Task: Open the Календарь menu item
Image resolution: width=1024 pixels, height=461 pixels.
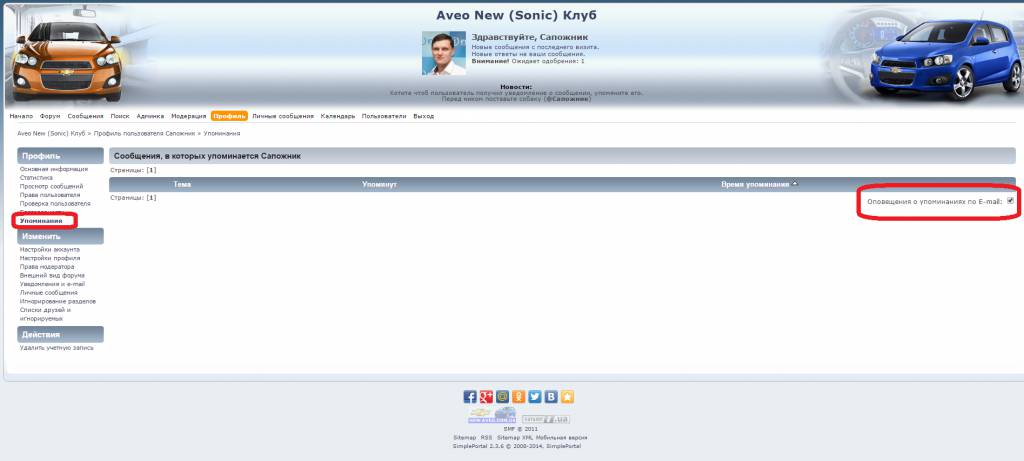Action: pyautogui.click(x=338, y=116)
